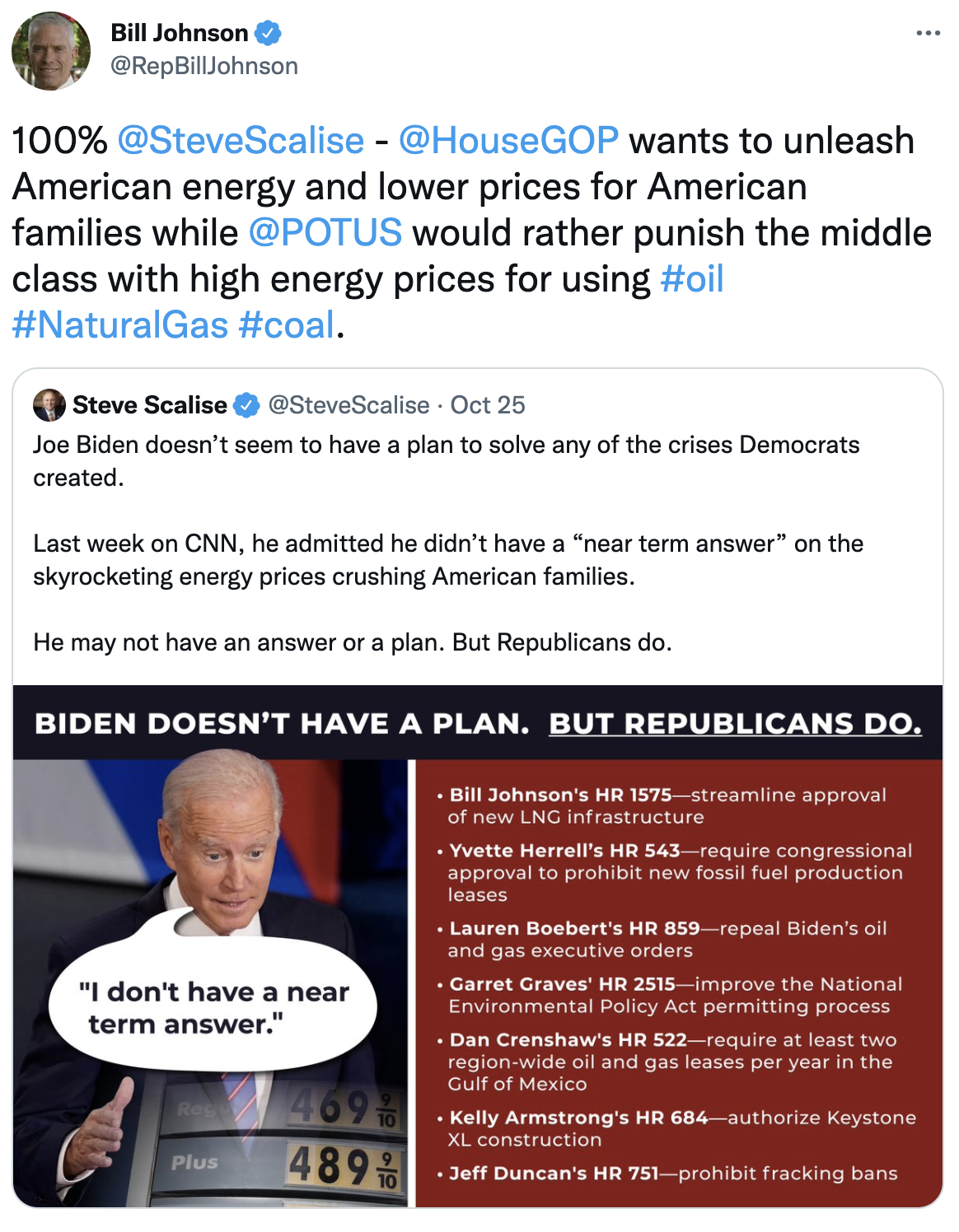This screenshot has height=1232, width=959.
Task: Click Bill Johnson's blue verified badge
Action: (268, 34)
